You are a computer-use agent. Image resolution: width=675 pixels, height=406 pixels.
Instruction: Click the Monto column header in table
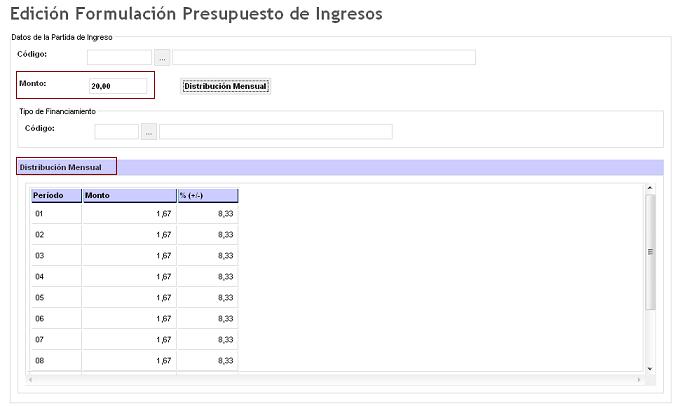(x=129, y=196)
